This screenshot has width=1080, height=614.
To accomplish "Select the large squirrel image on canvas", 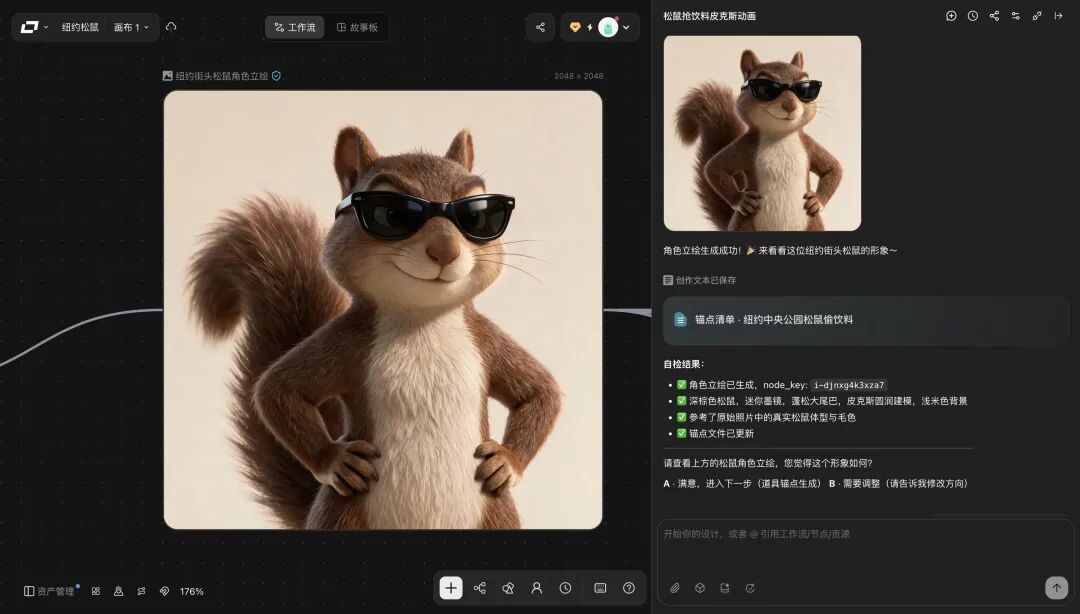I will pos(383,310).
